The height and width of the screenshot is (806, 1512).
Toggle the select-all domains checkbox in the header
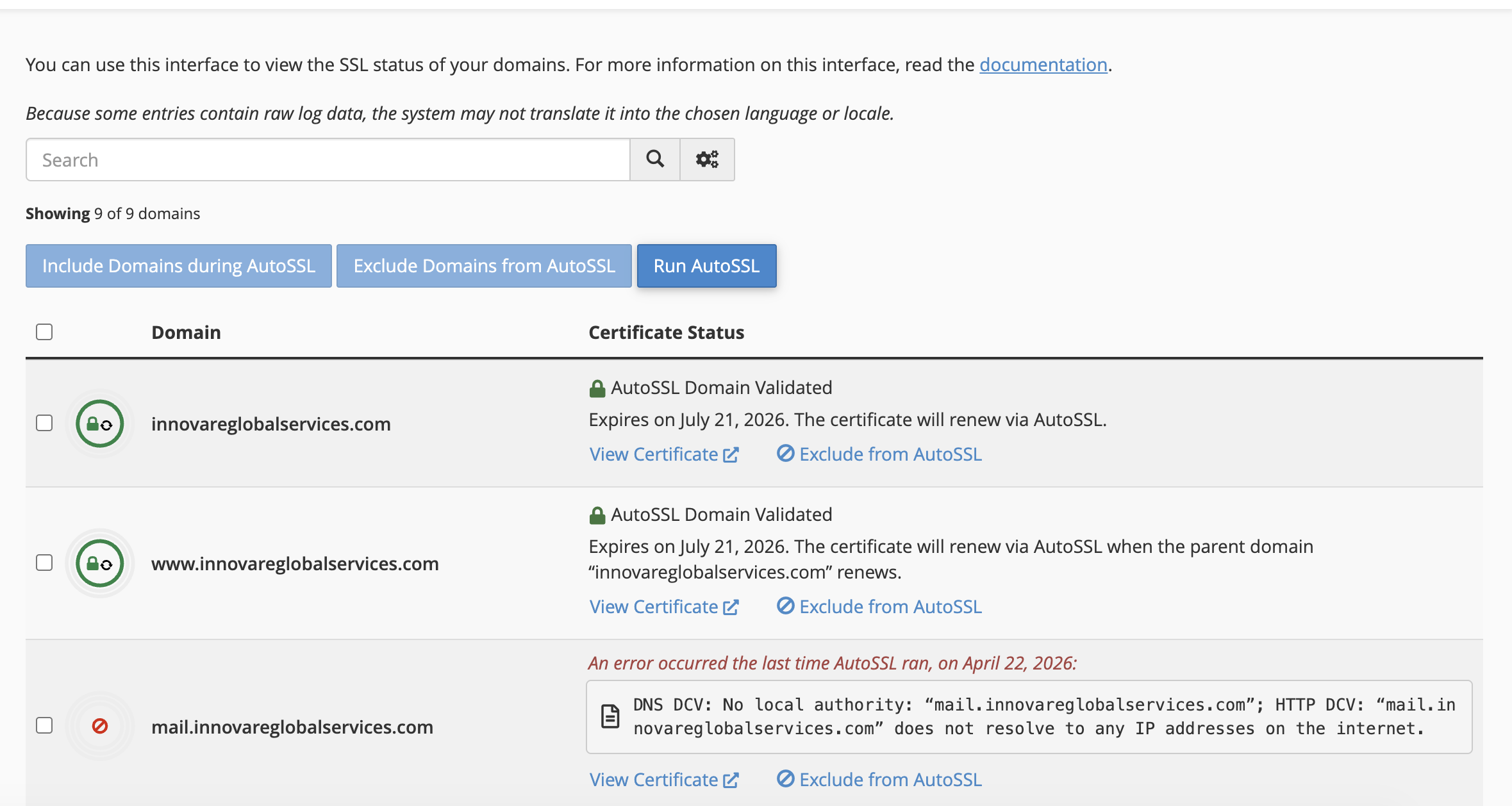[44, 332]
